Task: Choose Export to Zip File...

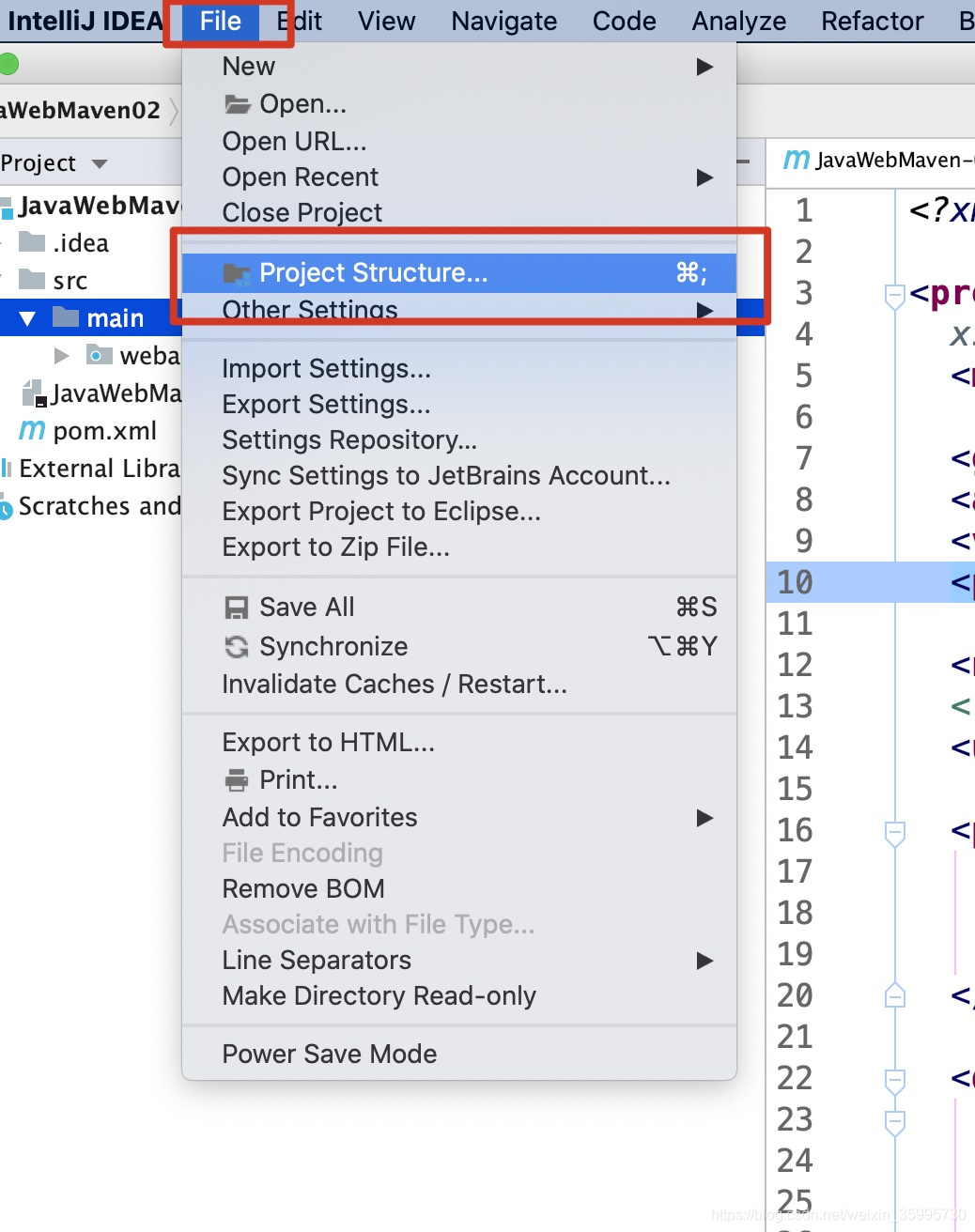Action: pyautogui.click(x=458, y=547)
